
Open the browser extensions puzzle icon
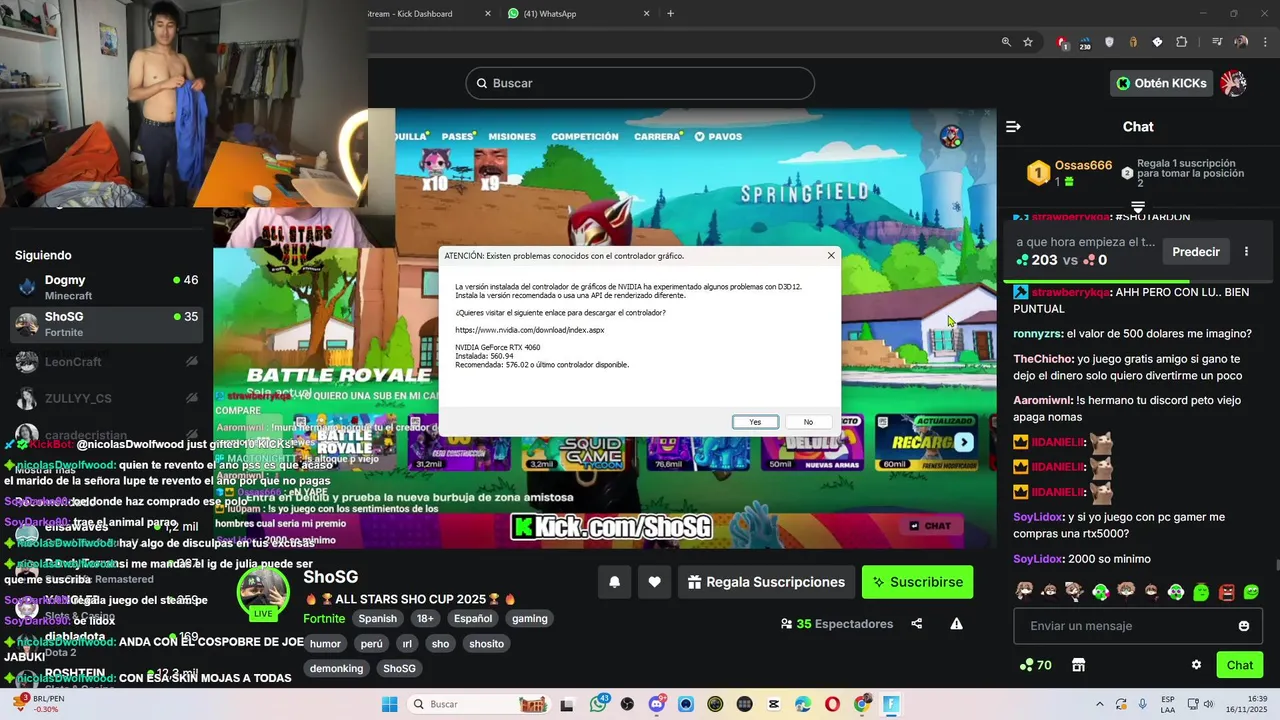1181,42
